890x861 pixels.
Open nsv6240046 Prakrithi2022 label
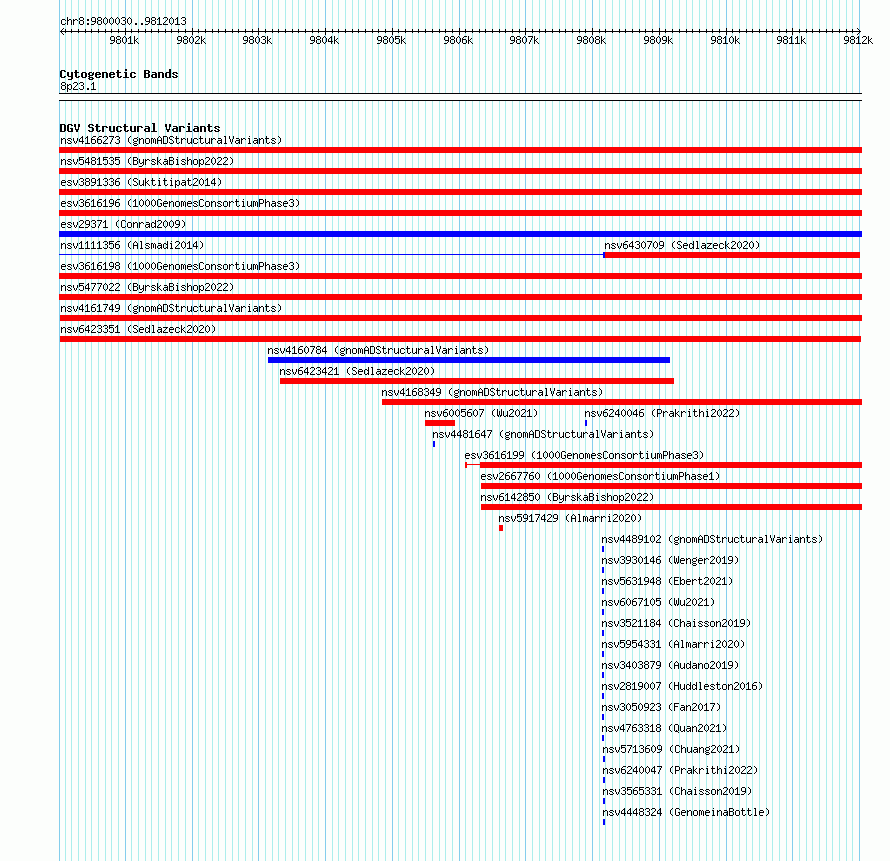coord(662,413)
